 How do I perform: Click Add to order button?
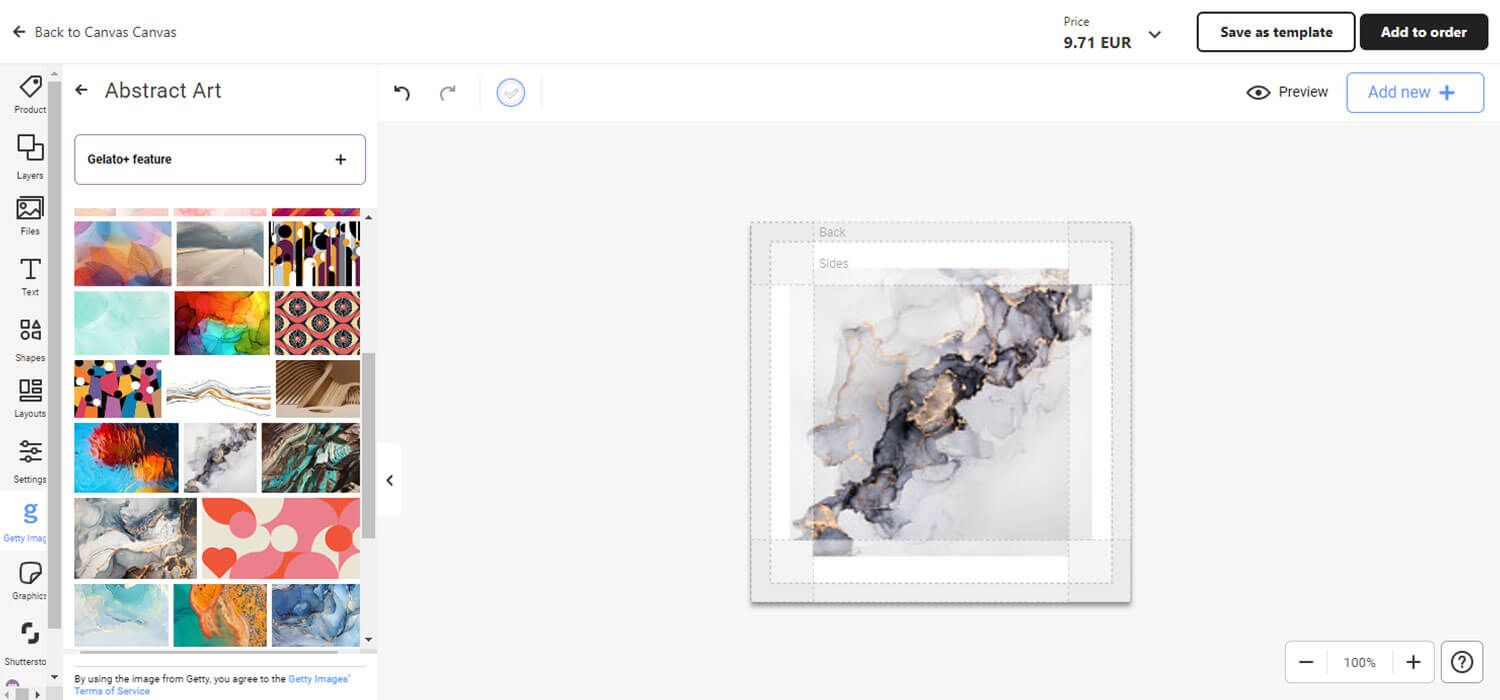point(1423,32)
